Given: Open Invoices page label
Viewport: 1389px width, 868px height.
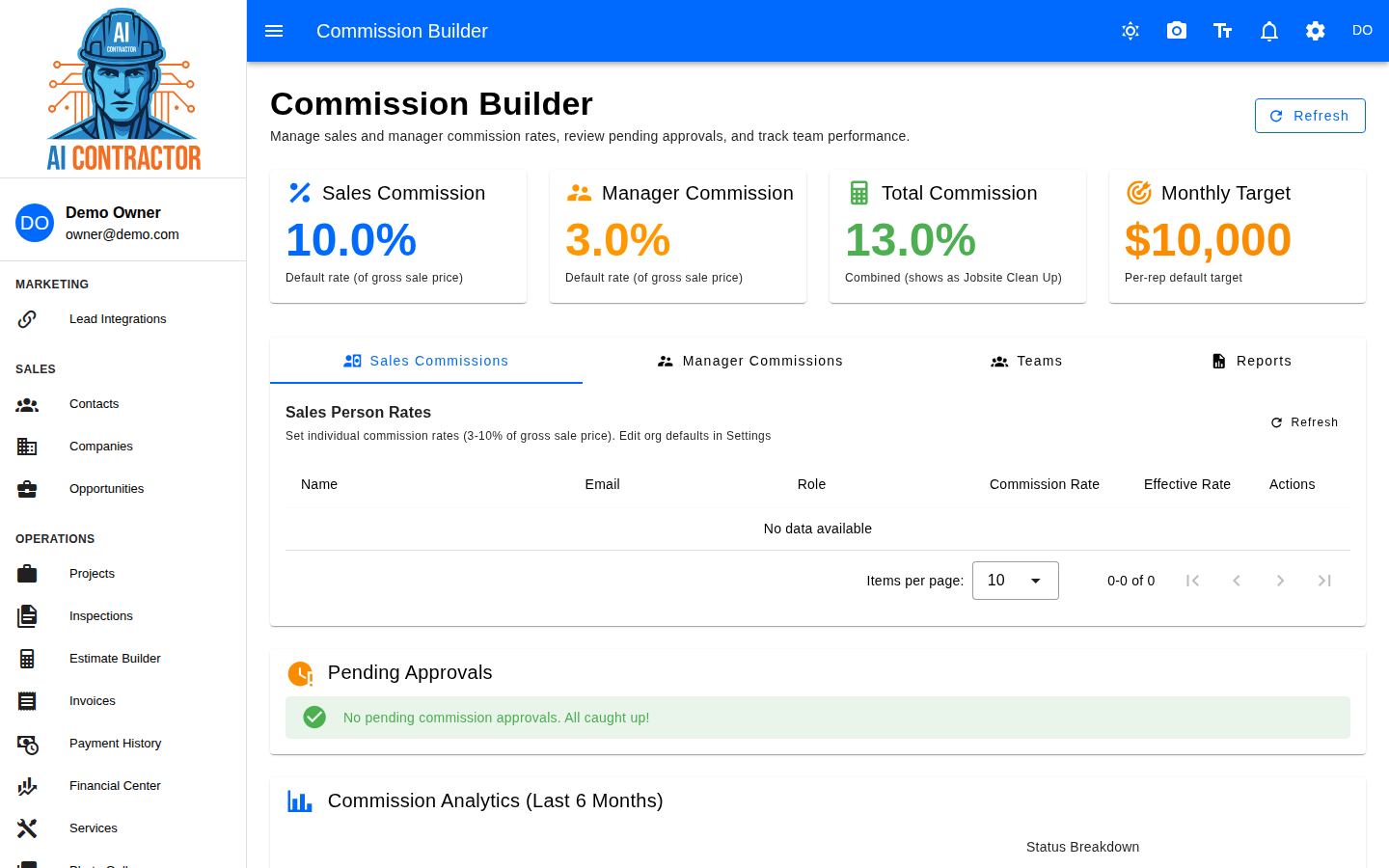Looking at the screenshot, I should click(93, 701).
